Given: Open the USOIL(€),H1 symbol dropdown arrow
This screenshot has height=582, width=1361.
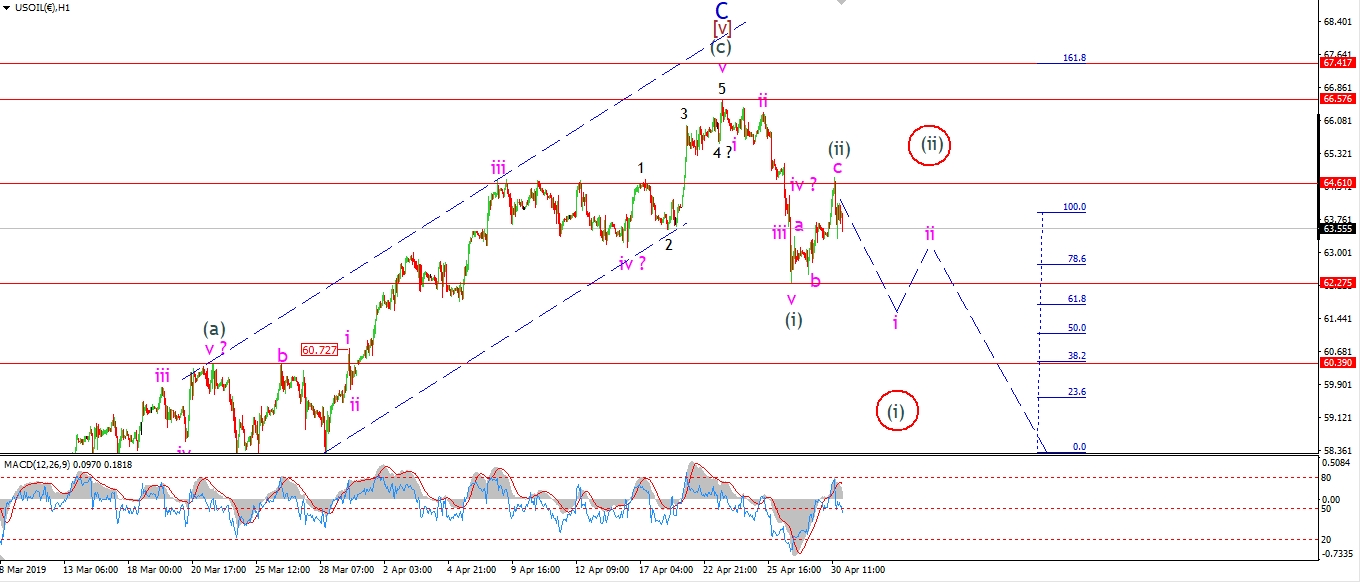Looking at the screenshot, I should pos(8,8).
